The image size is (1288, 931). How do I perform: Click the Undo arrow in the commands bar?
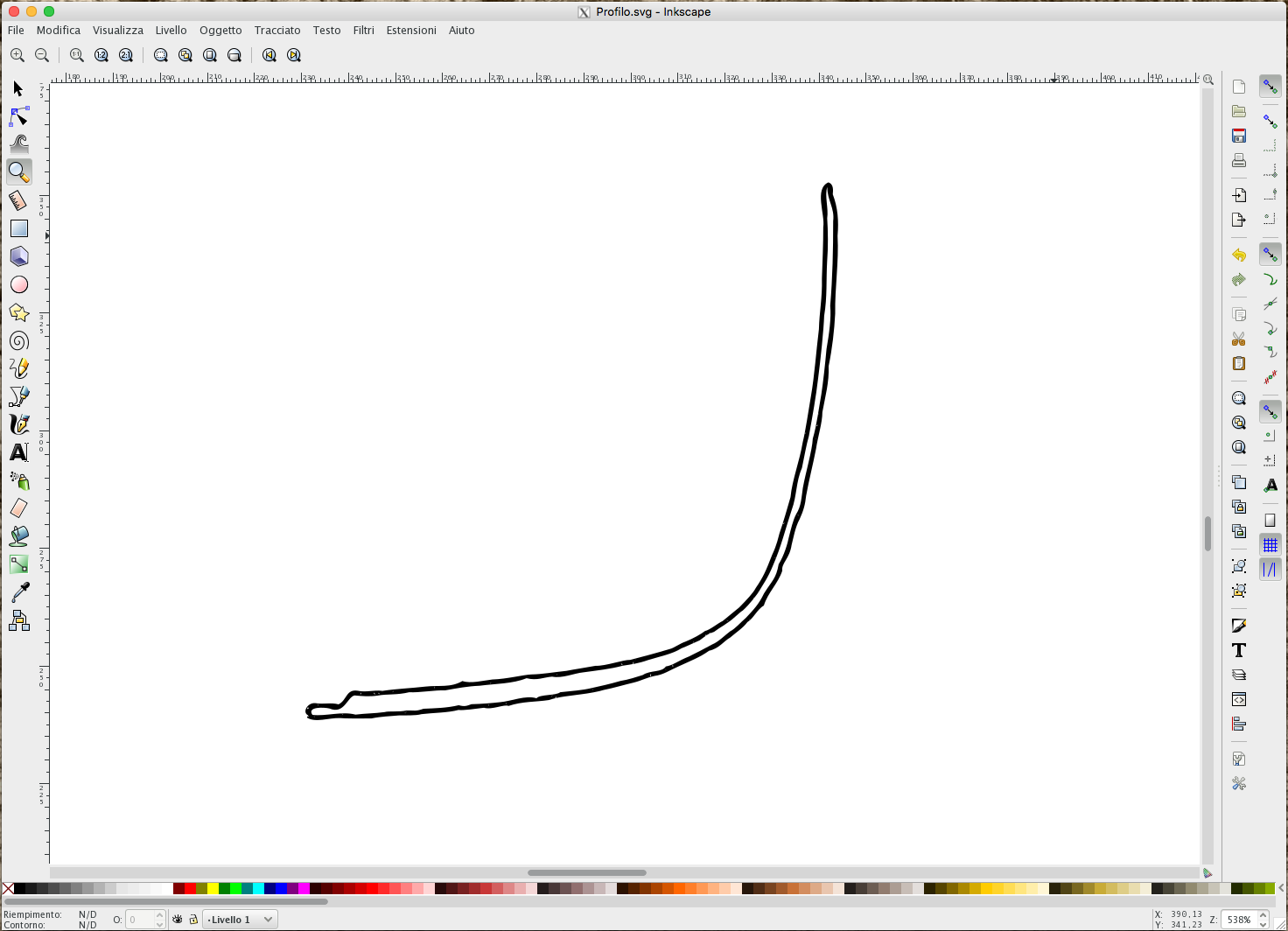(x=1239, y=255)
